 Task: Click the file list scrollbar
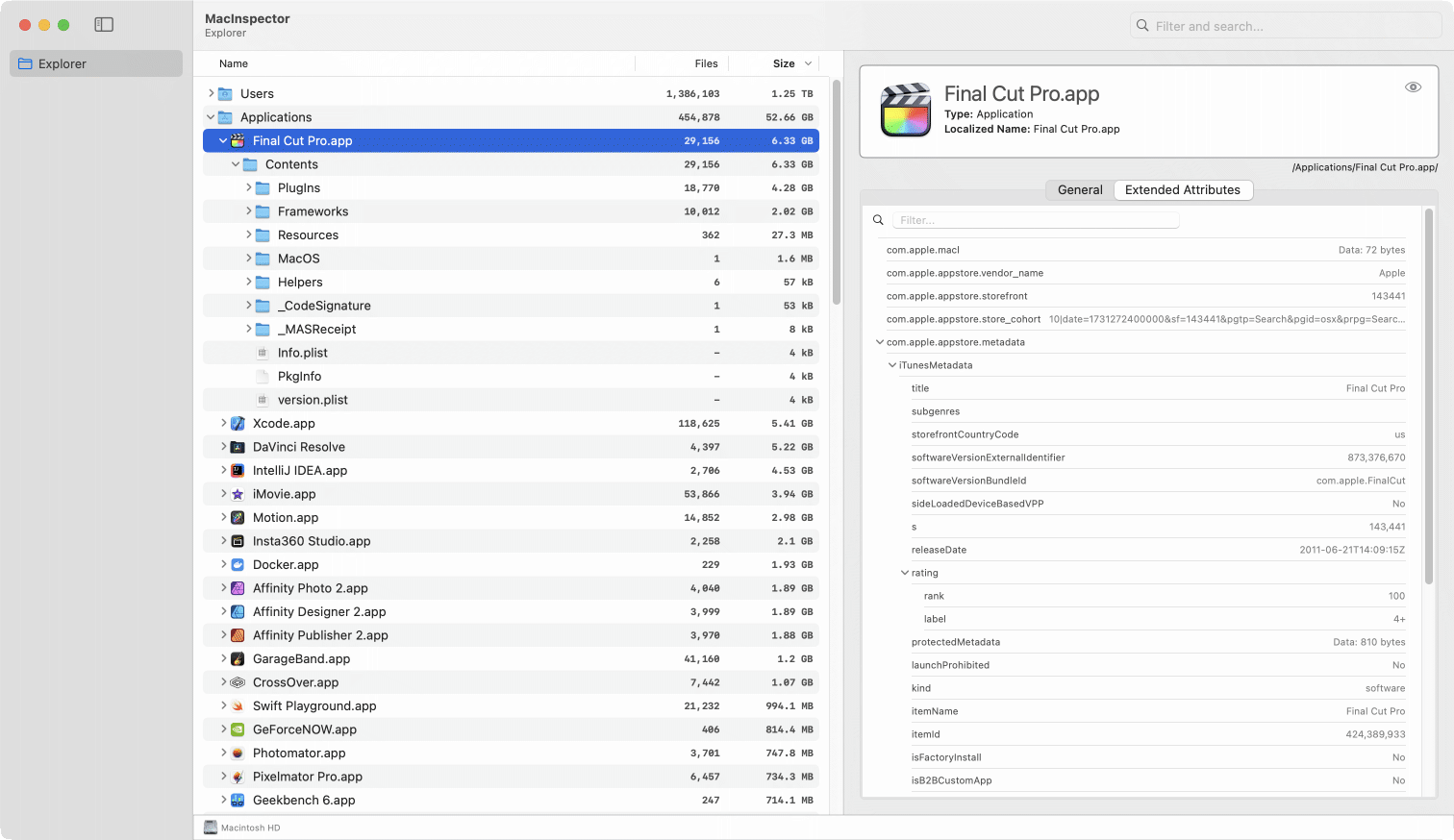(837, 192)
